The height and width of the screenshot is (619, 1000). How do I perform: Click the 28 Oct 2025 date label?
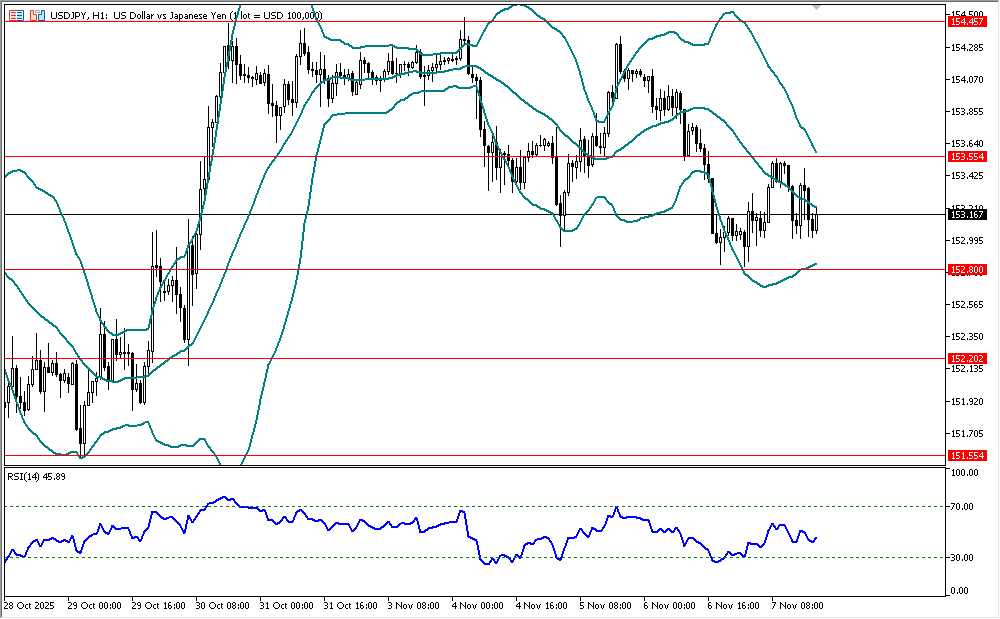pos(30,606)
